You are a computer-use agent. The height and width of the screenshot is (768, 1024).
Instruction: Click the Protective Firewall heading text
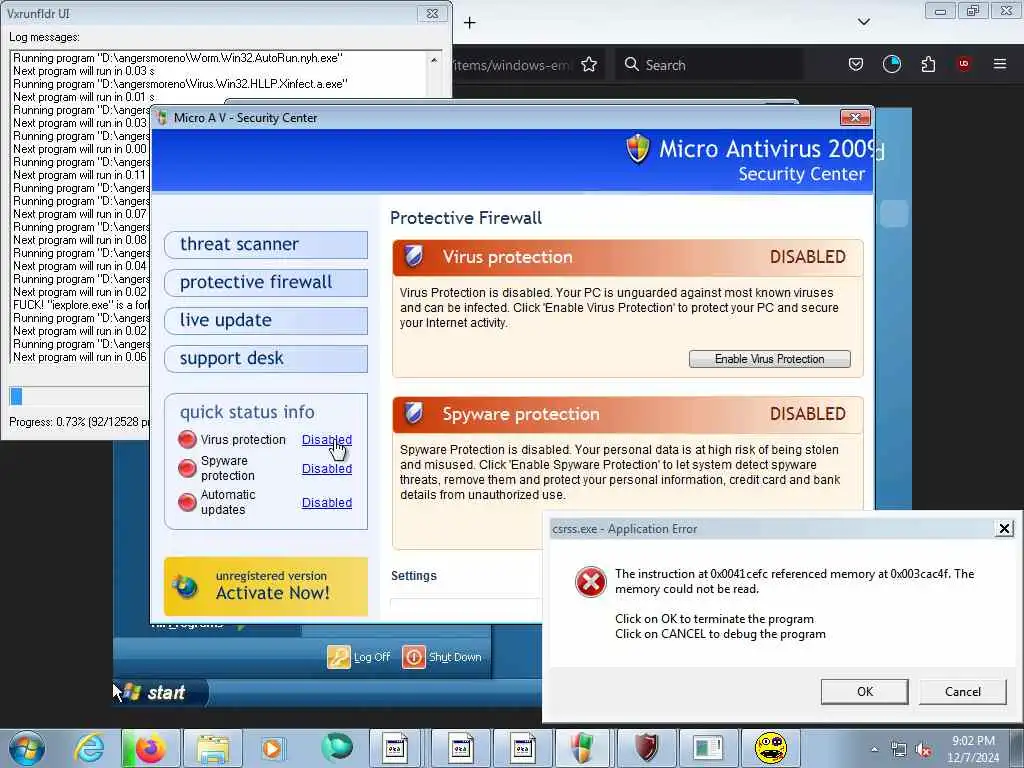[466, 218]
